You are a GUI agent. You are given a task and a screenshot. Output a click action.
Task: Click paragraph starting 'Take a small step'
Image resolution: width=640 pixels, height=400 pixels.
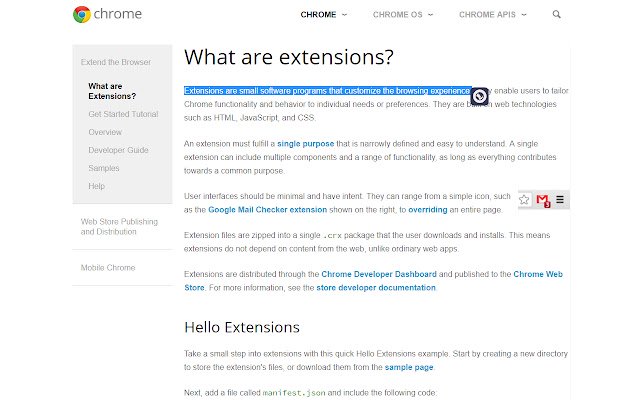tap(376, 360)
